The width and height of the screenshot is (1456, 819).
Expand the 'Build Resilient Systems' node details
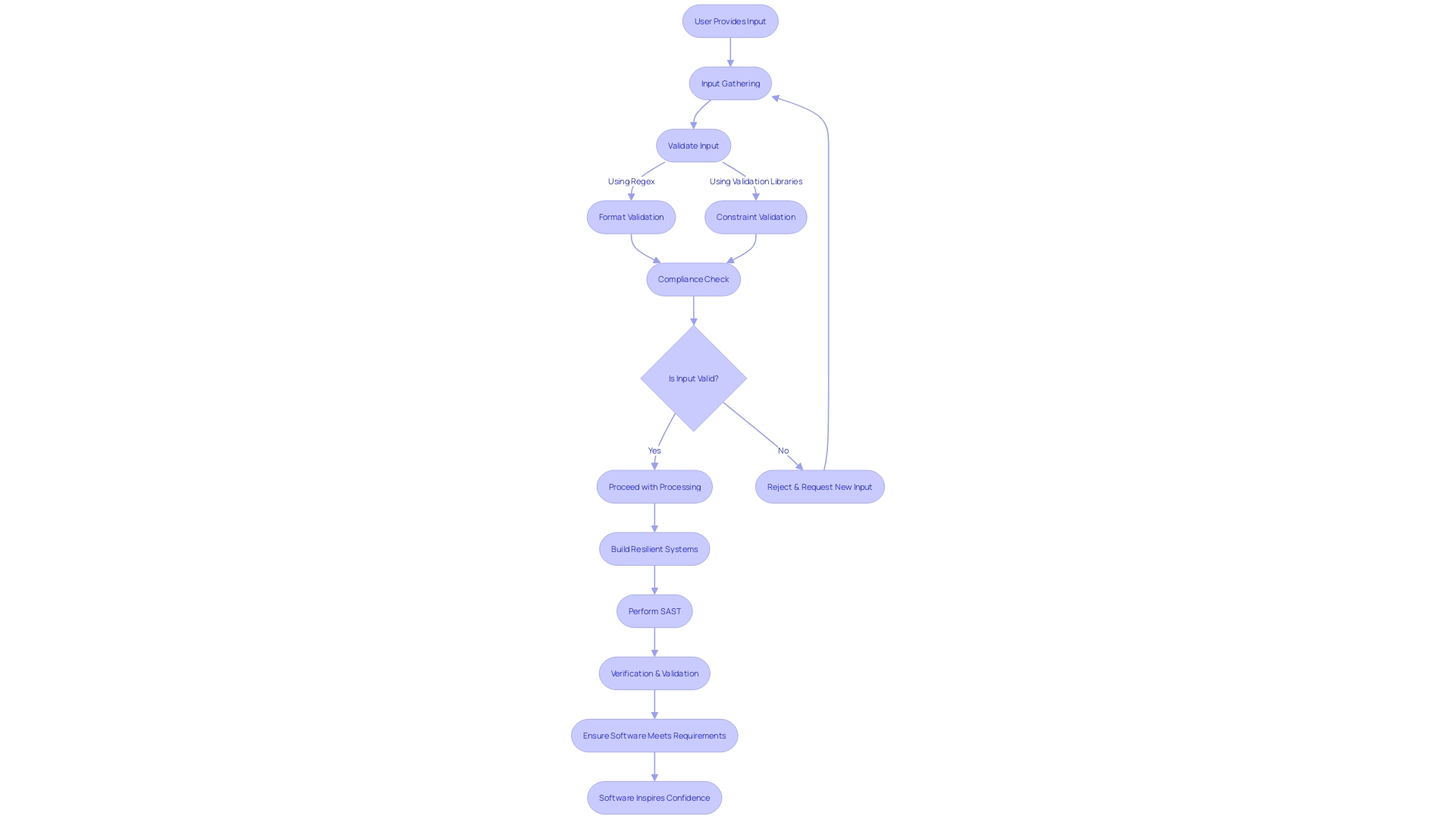654,548
